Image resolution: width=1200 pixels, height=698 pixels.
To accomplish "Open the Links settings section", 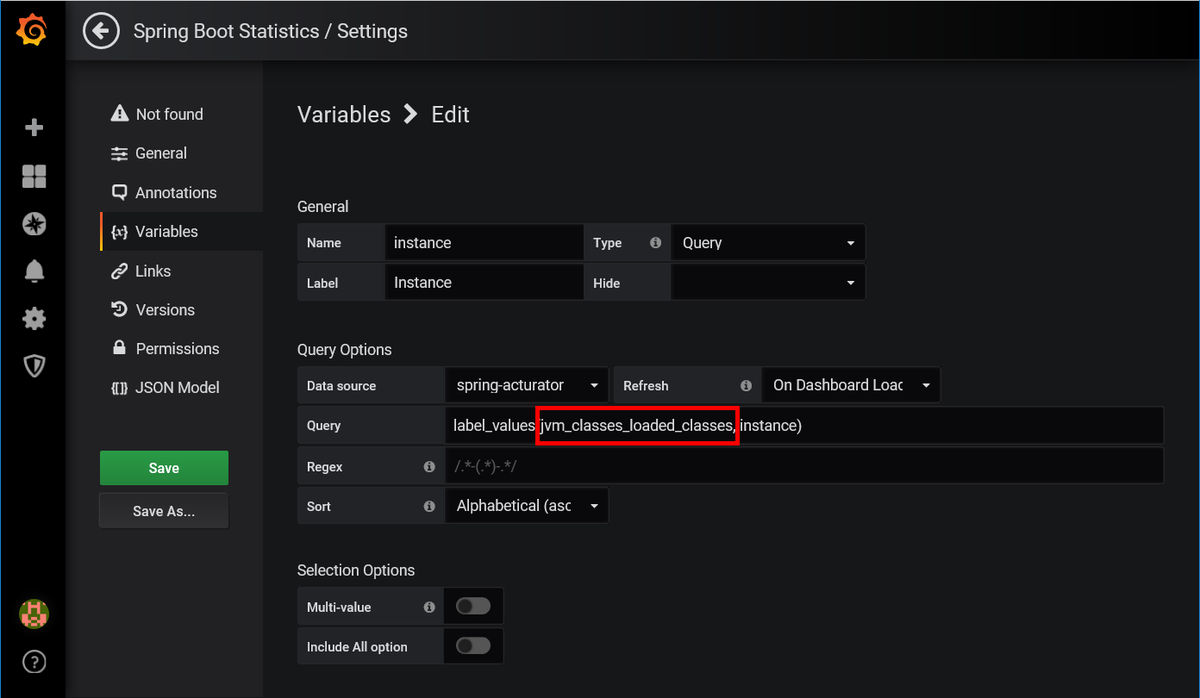I will click(141, 271).
